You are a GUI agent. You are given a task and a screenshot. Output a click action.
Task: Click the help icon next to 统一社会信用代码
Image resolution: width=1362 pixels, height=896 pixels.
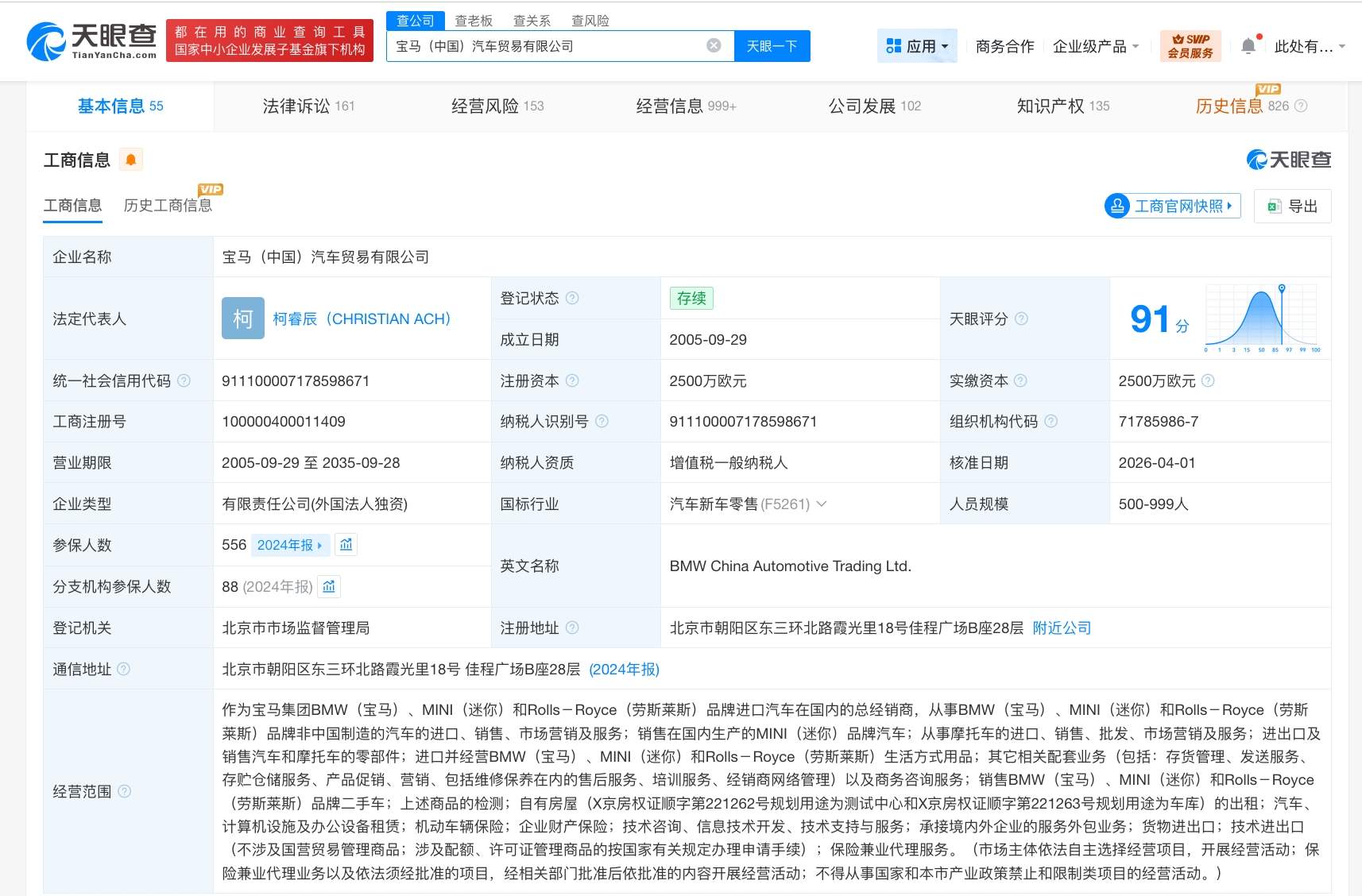point(184,380)
